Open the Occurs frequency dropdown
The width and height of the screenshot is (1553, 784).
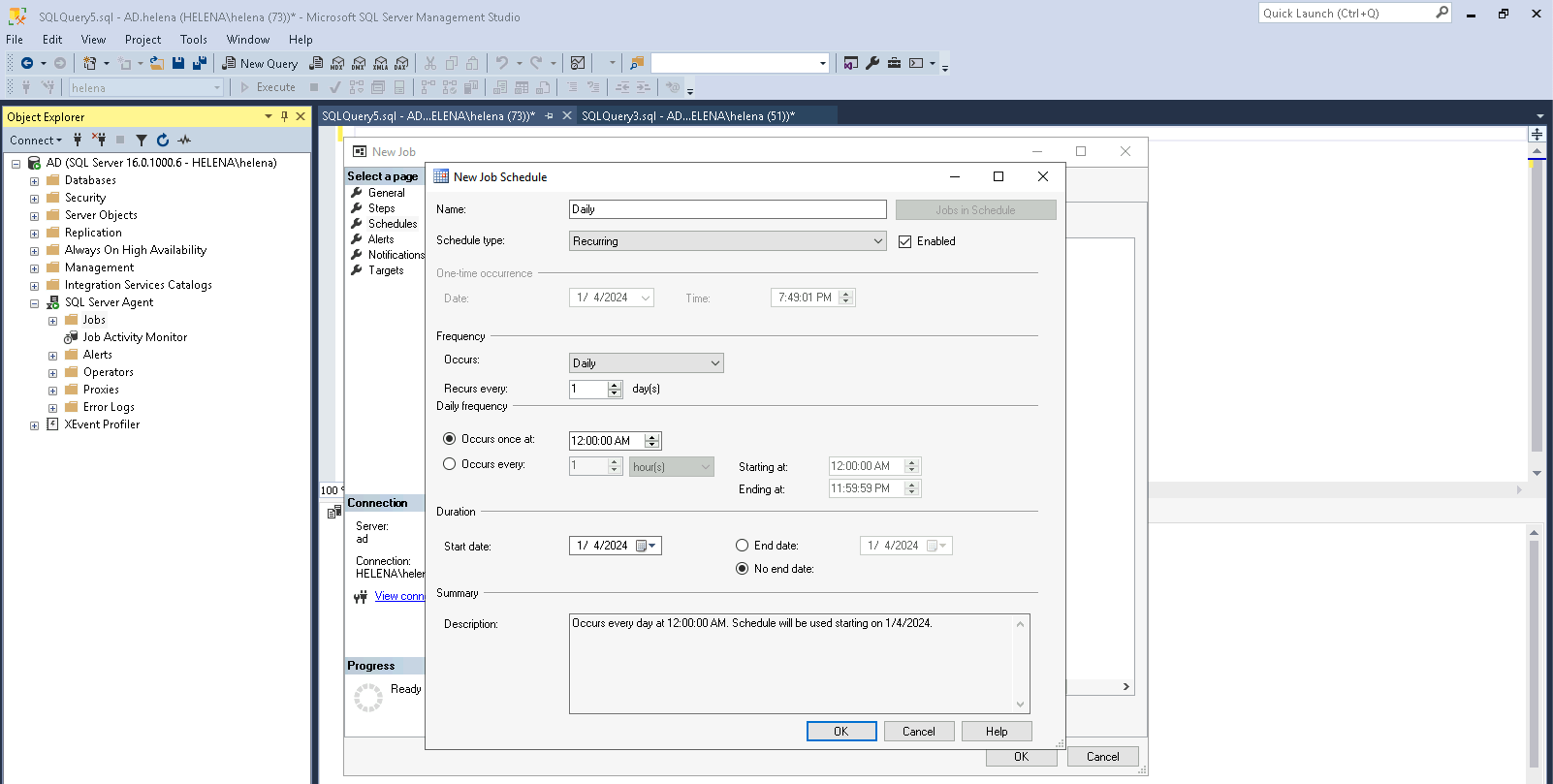point(646,363)
